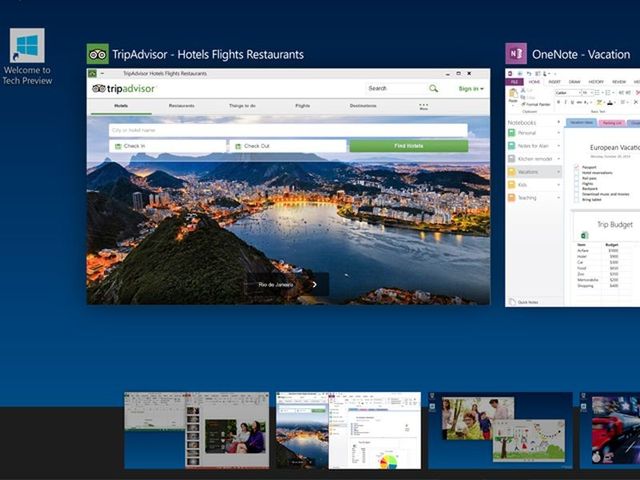Click the City or hotel name field
This screenshot has height=480, width=640.
click(x=288, y=130)
